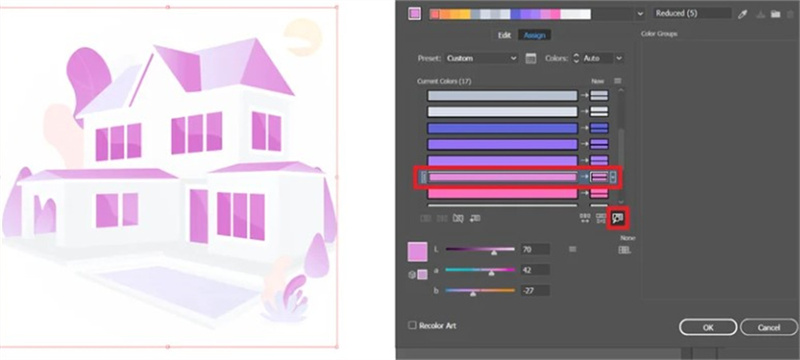Click the exclude selected colors icon
Image resolution: width=800 pixels, height=360 pixels.
coord(458,218)
